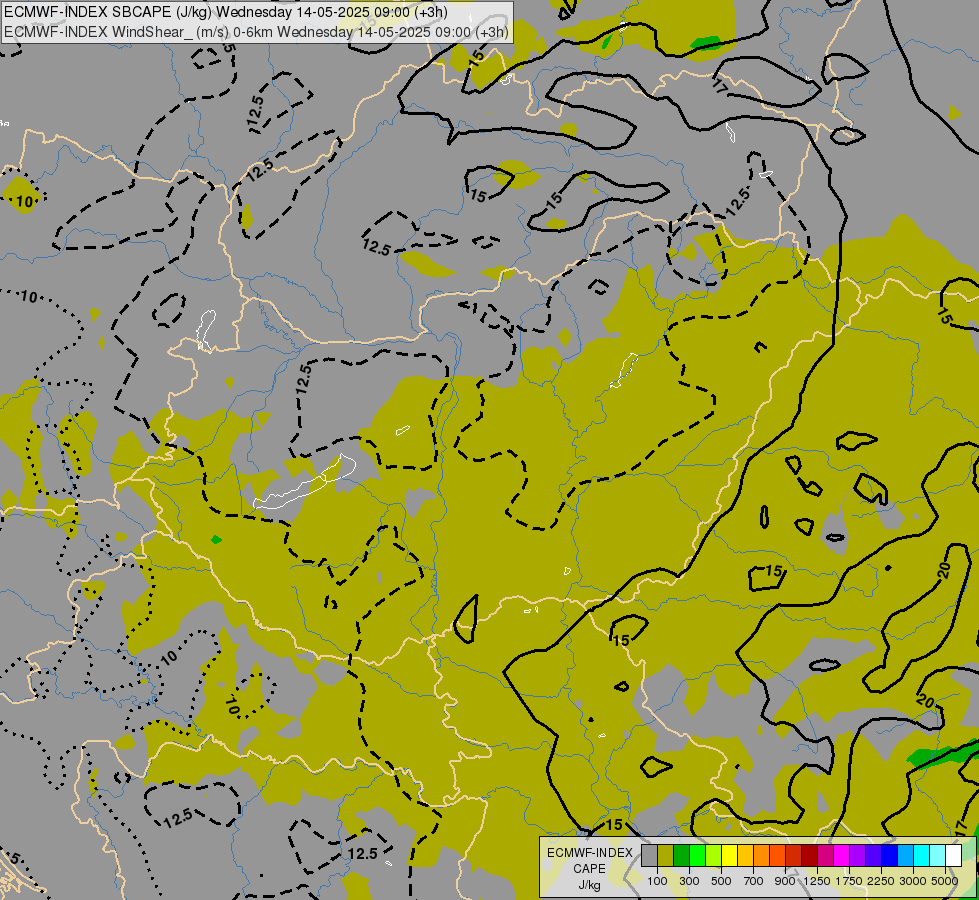Click the SBCAPE title line

(225, 12)
